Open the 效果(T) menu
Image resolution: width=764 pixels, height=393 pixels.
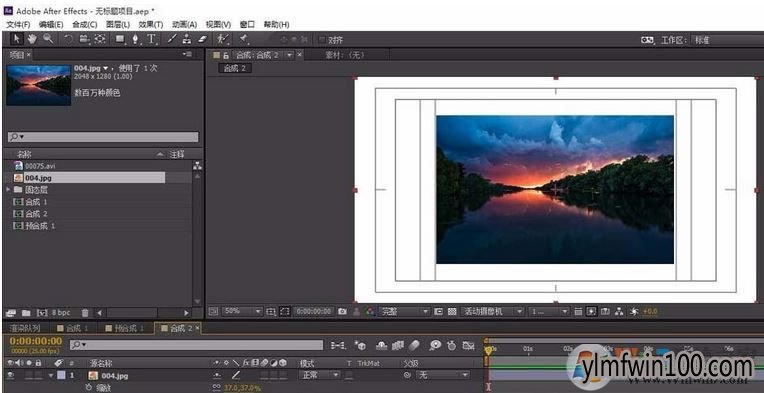pos(151,24)
